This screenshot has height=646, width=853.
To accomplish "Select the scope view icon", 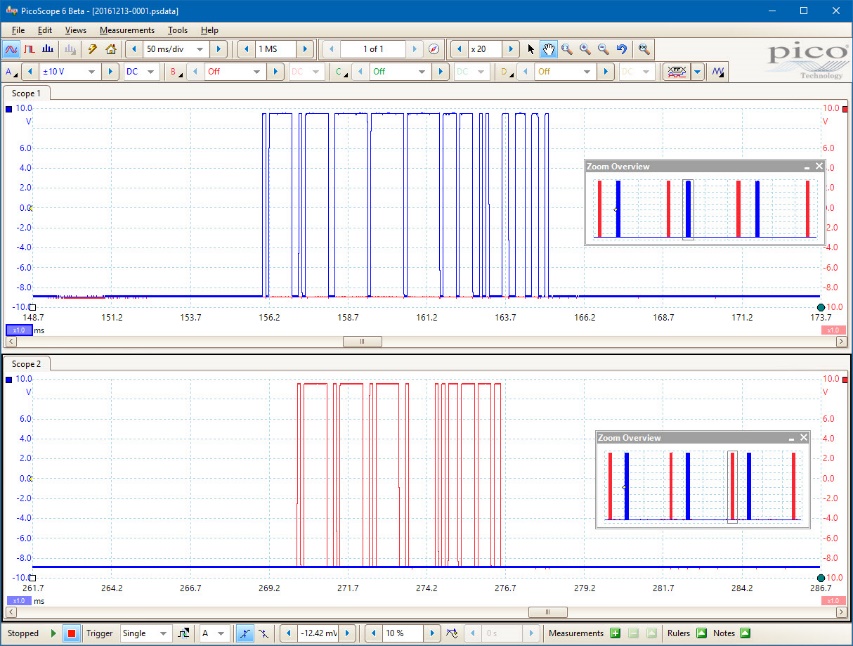I will 13,48.
